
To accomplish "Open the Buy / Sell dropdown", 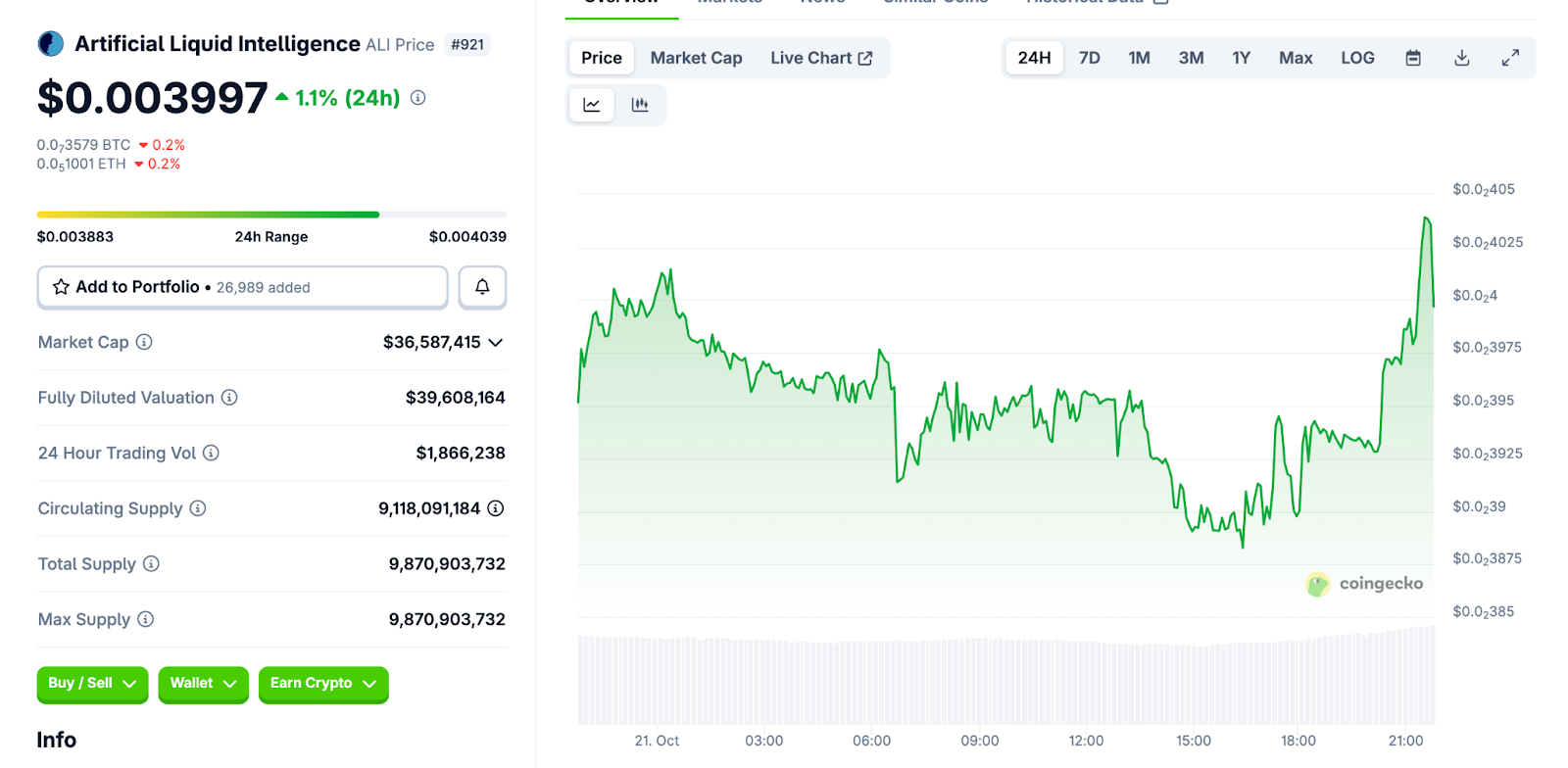I will point(92,684).
